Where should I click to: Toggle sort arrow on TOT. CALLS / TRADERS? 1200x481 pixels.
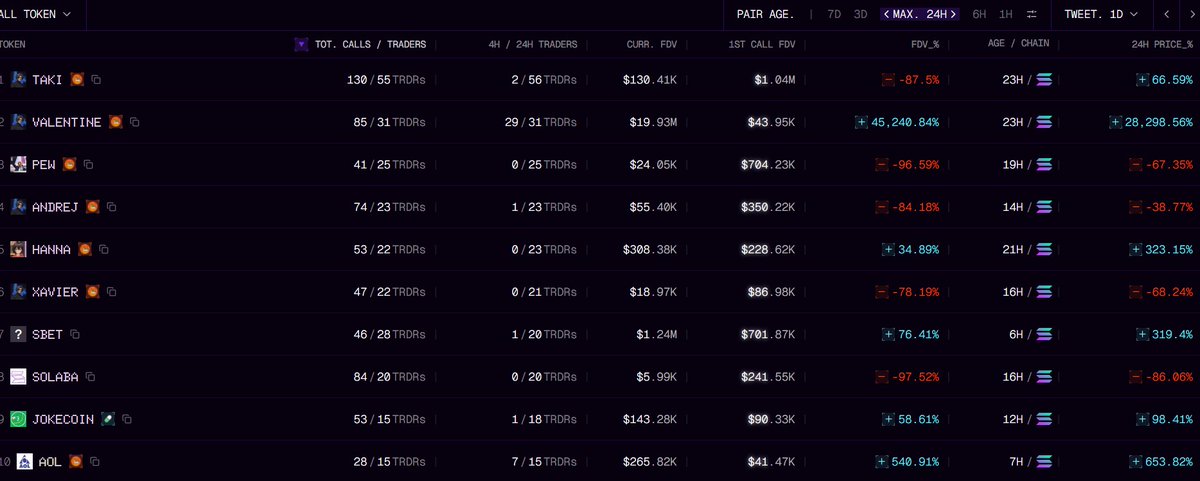pyautogui.click(x=301, y=44)
